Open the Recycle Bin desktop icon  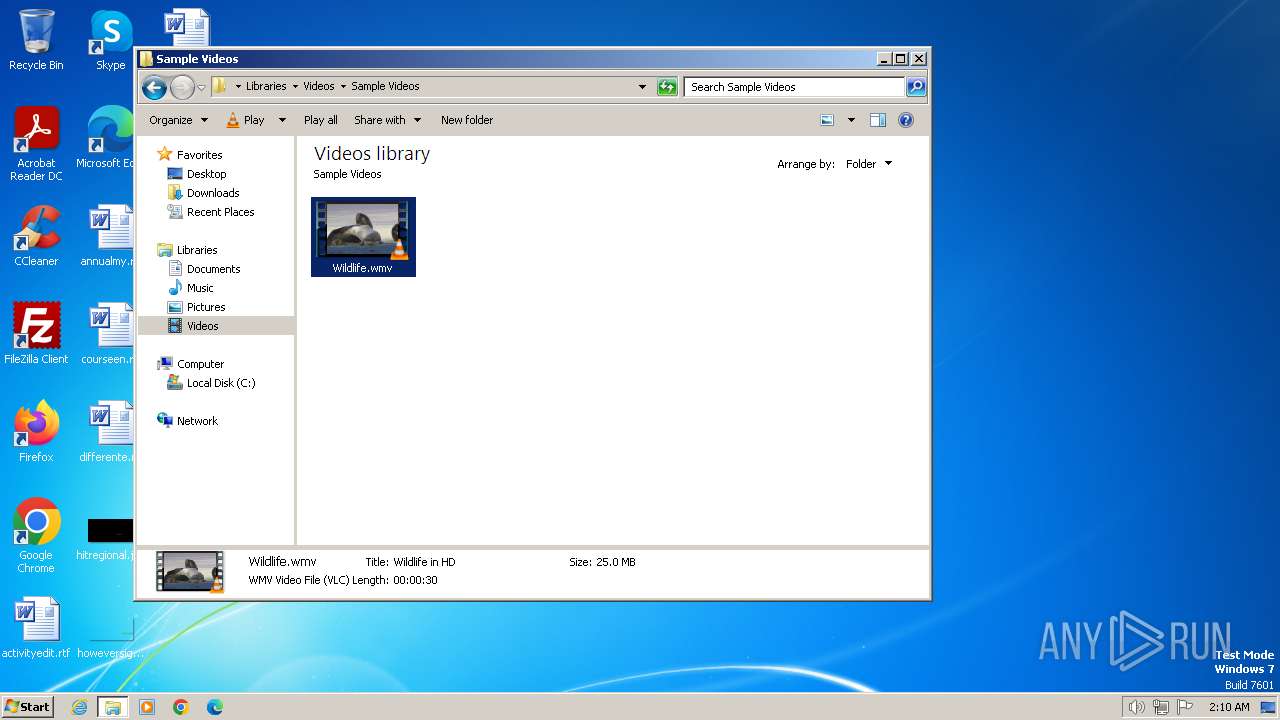[x=36, y=41]
